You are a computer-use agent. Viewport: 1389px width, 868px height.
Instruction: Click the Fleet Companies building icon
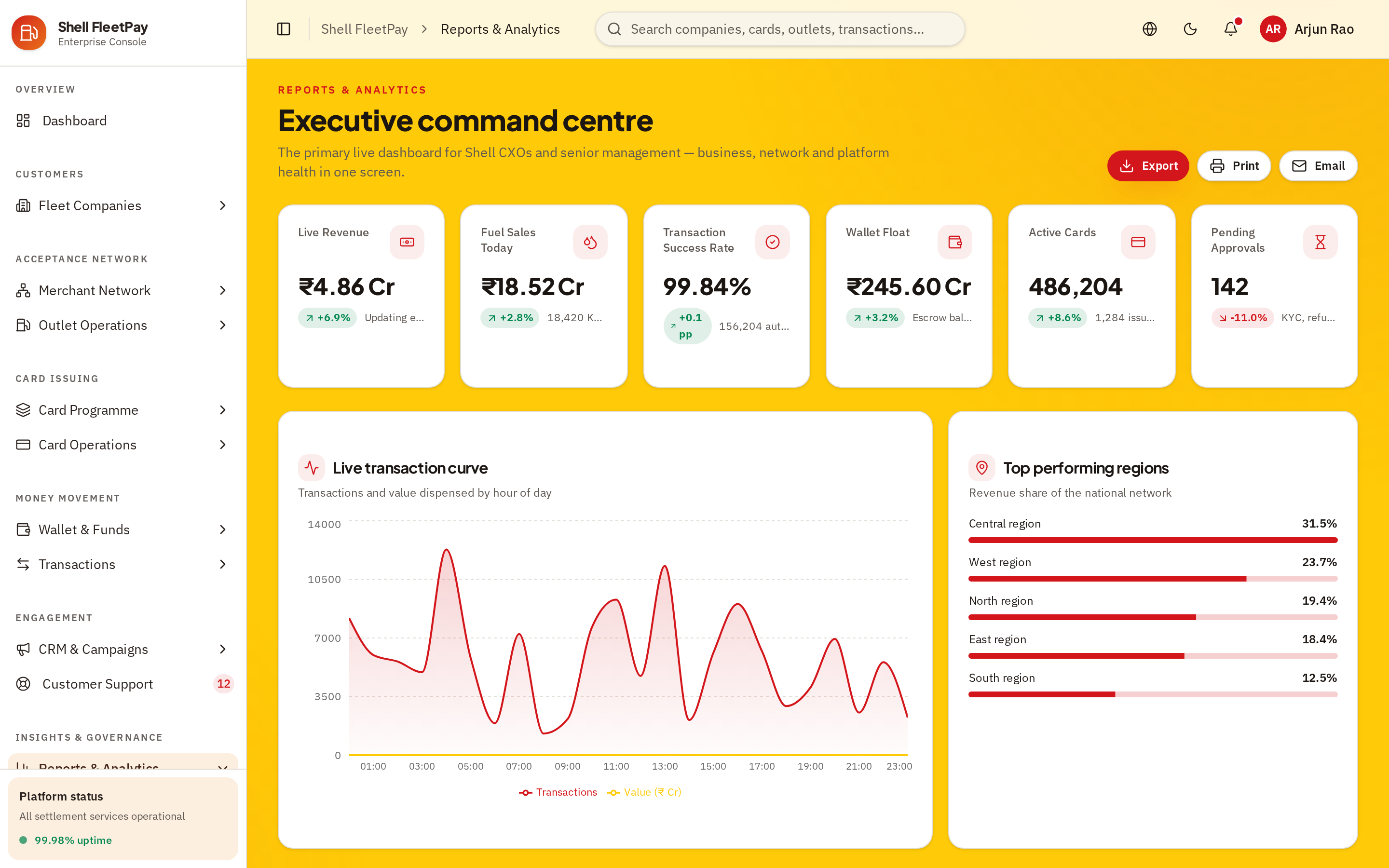coord(23,205)
